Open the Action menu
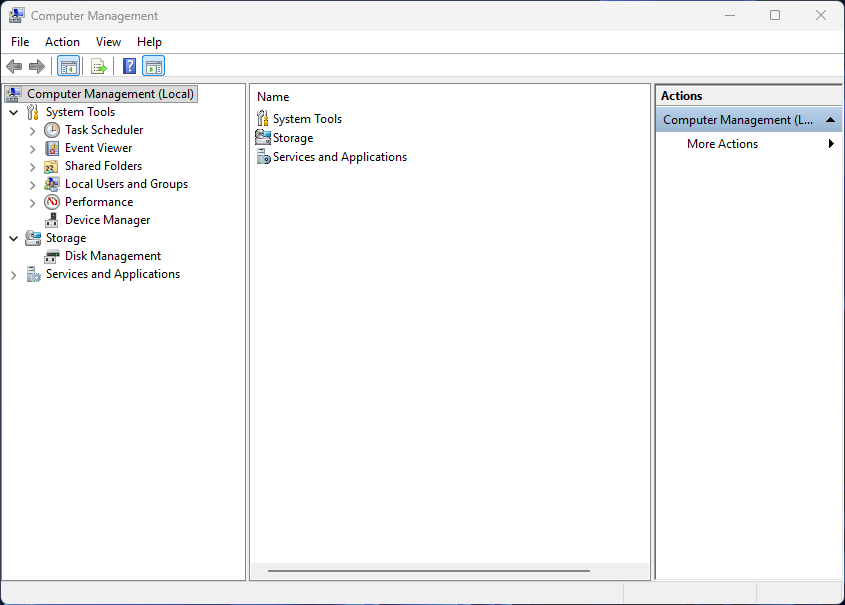This screenshot has width=845, height=605. 62,41
